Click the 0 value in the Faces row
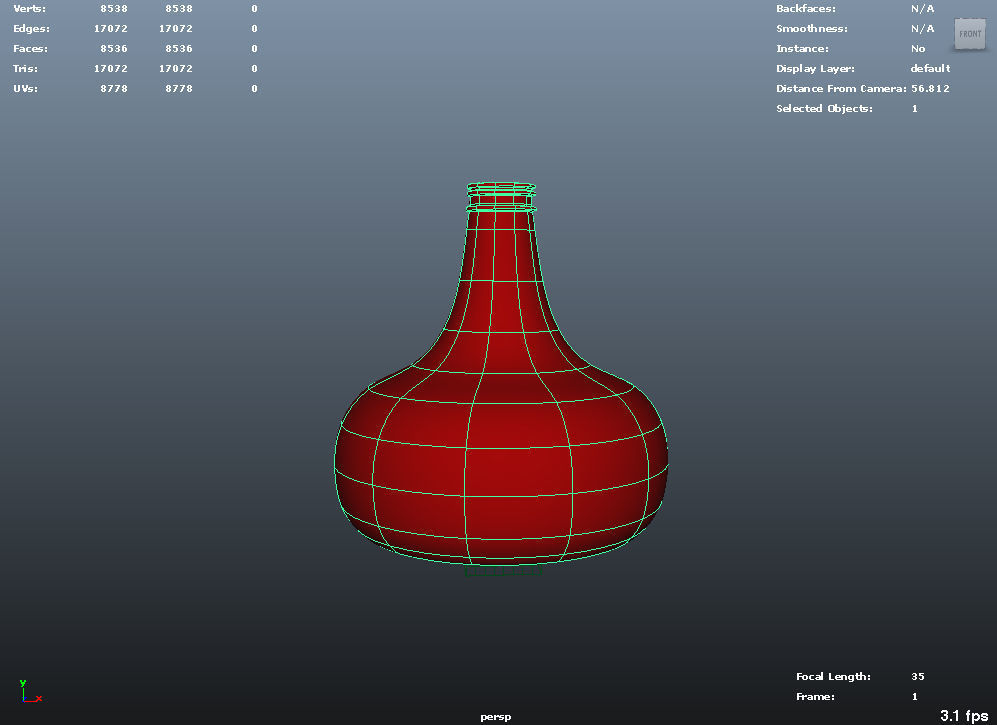Viewport: 997px width, 725px height. [254, 48]
